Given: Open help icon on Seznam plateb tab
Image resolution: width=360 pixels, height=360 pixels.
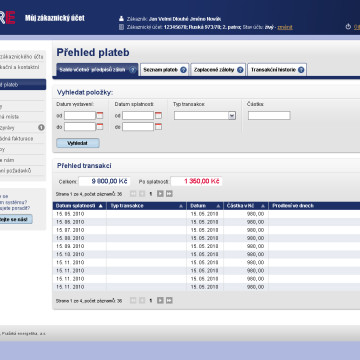Looking at the screenshot, I should point(183,70).
